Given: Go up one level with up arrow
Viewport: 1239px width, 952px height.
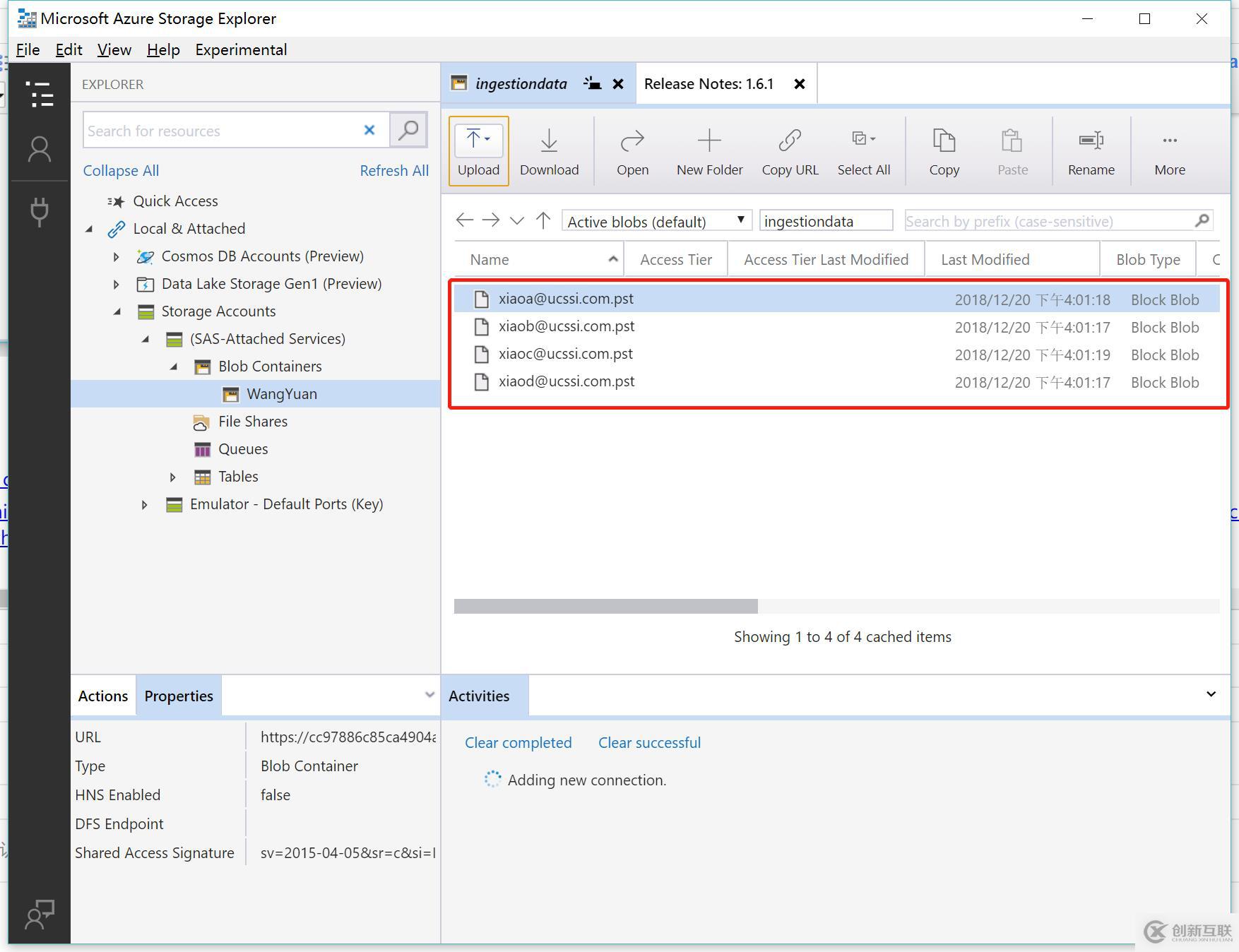Looking at the screenshot, I should coord(543,220).
